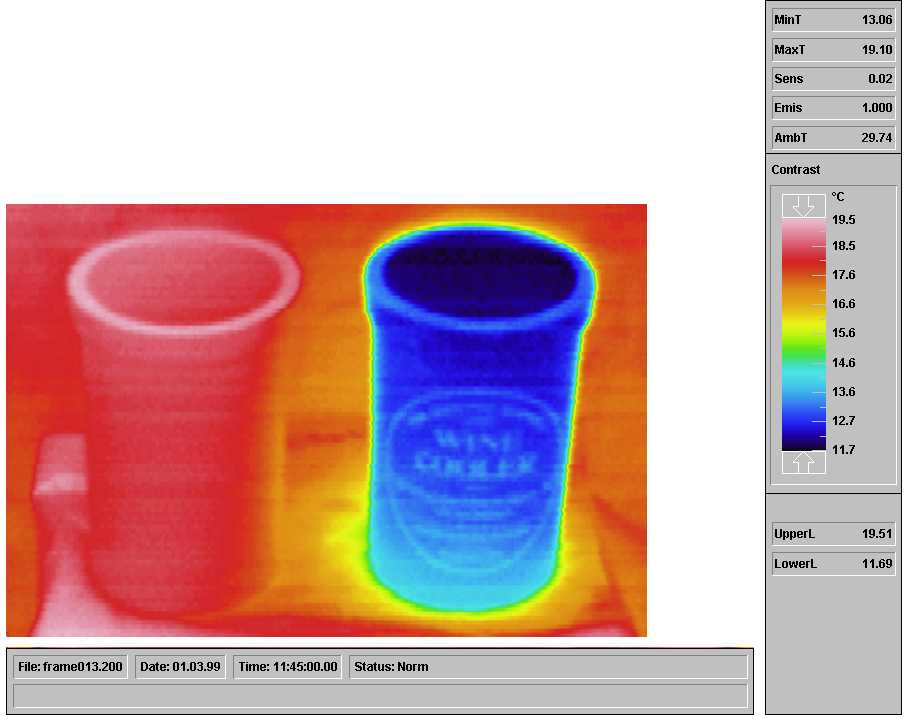This screenshot has width=905, height=719.
Task: Click the Contrast label
Action: [x=795, y=170]
